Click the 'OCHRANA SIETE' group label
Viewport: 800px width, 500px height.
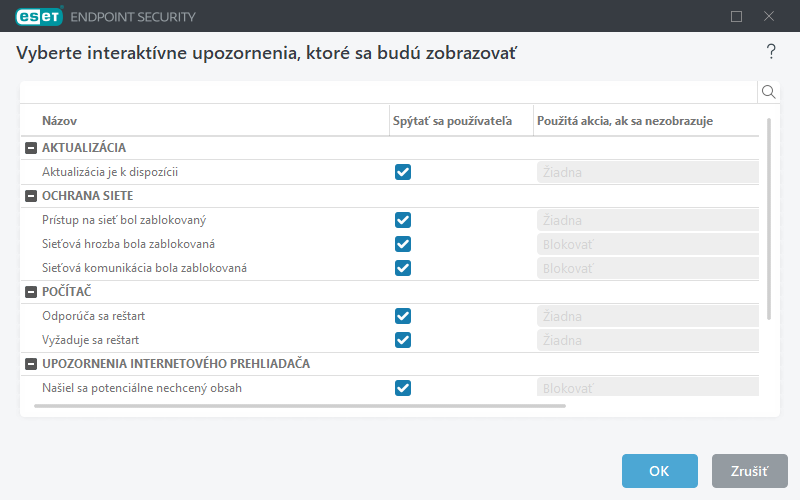coord(87,196)
